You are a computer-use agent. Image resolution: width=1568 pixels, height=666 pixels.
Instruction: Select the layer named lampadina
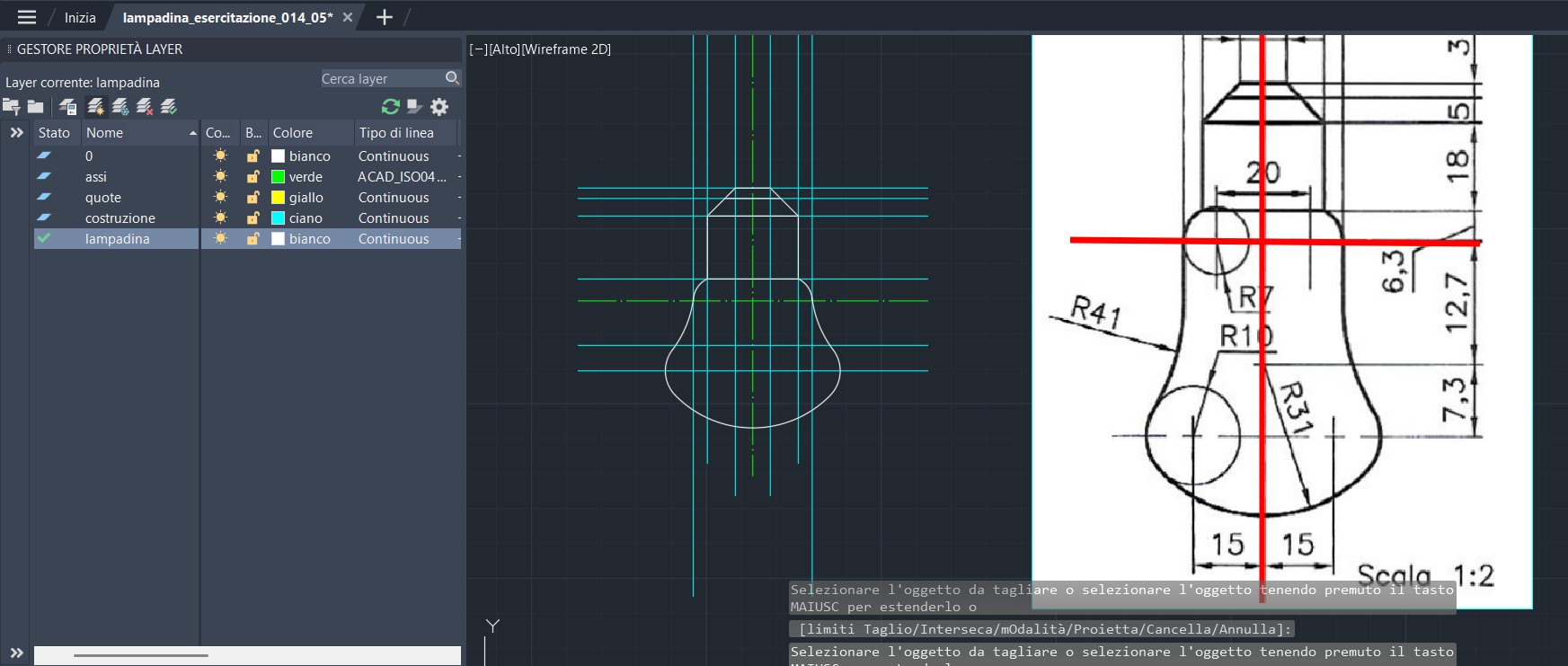[x=118, y=238]
